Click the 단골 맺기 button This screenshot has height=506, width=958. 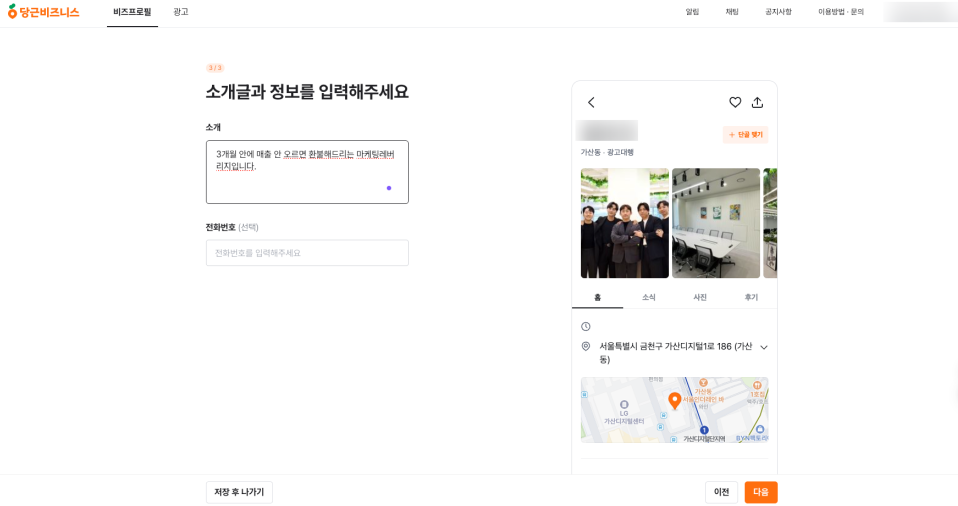[x=745, y=134]
